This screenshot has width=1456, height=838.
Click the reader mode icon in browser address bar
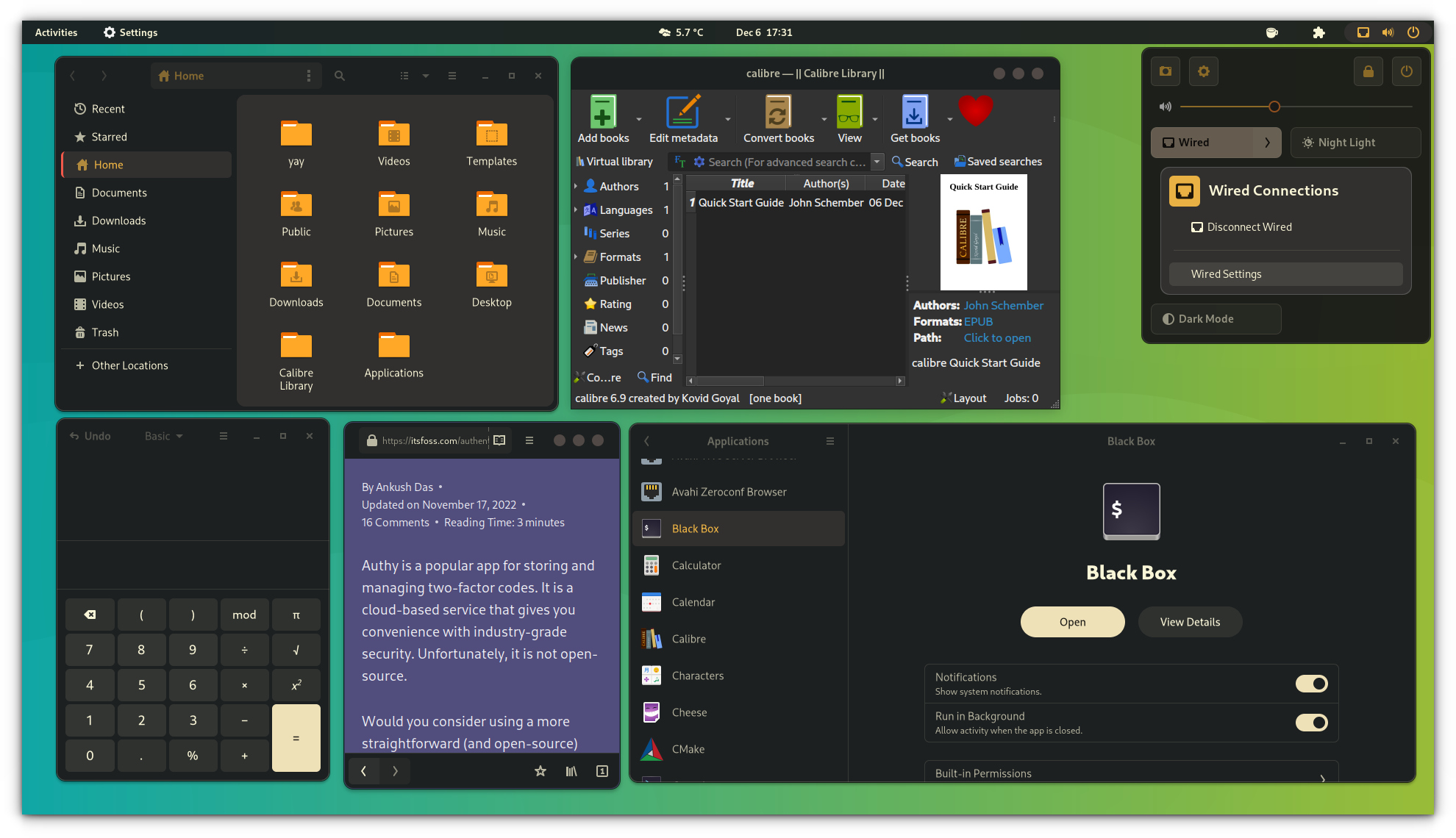[500, 440]
